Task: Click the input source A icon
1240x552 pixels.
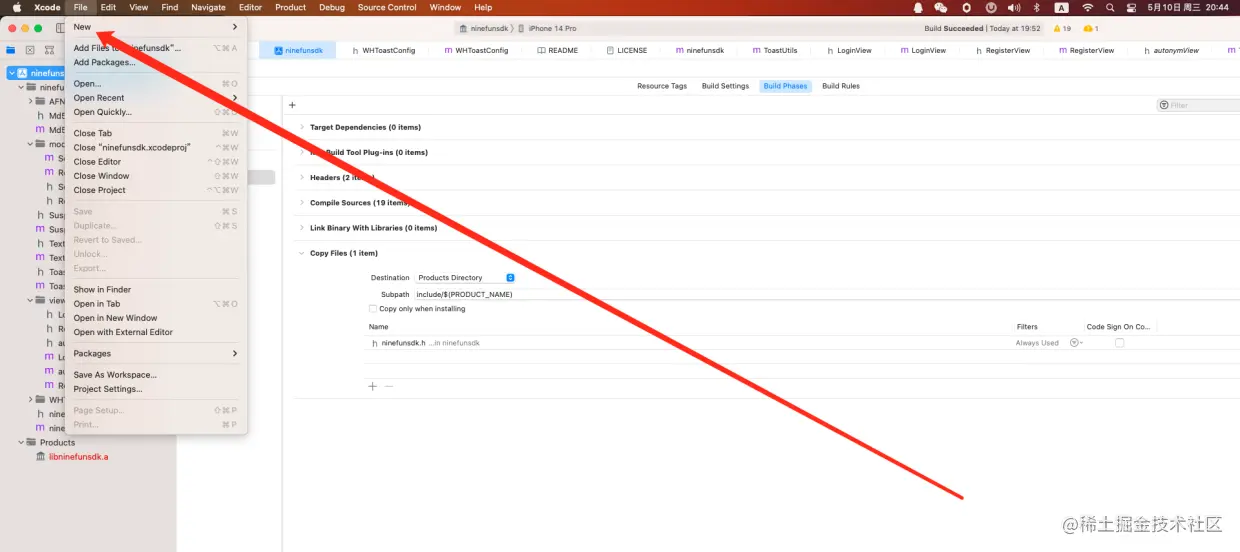Action: (x=1062, y=7)
